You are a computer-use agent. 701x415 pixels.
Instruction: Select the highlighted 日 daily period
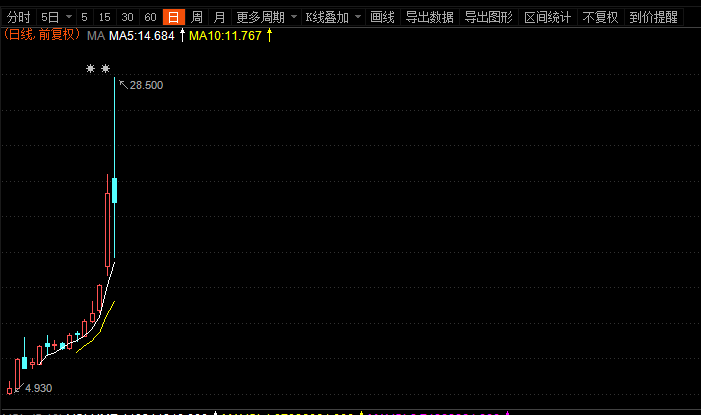coord(174,17)
